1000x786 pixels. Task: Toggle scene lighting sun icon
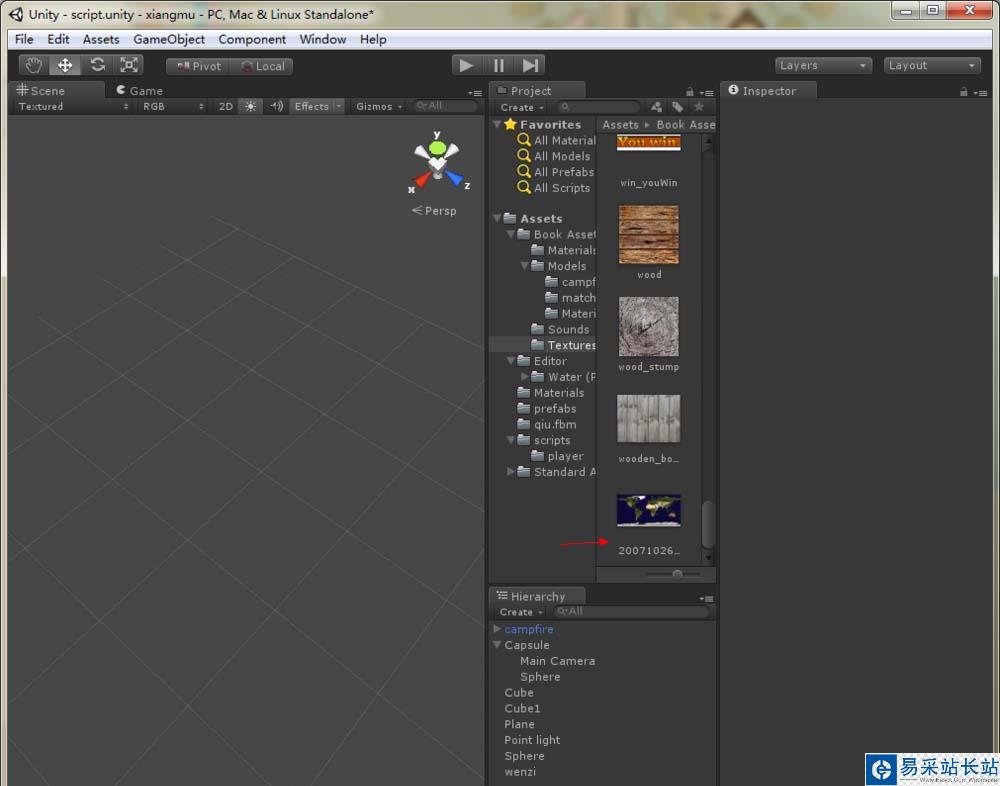pyautogui.click(x=250, y=107)
